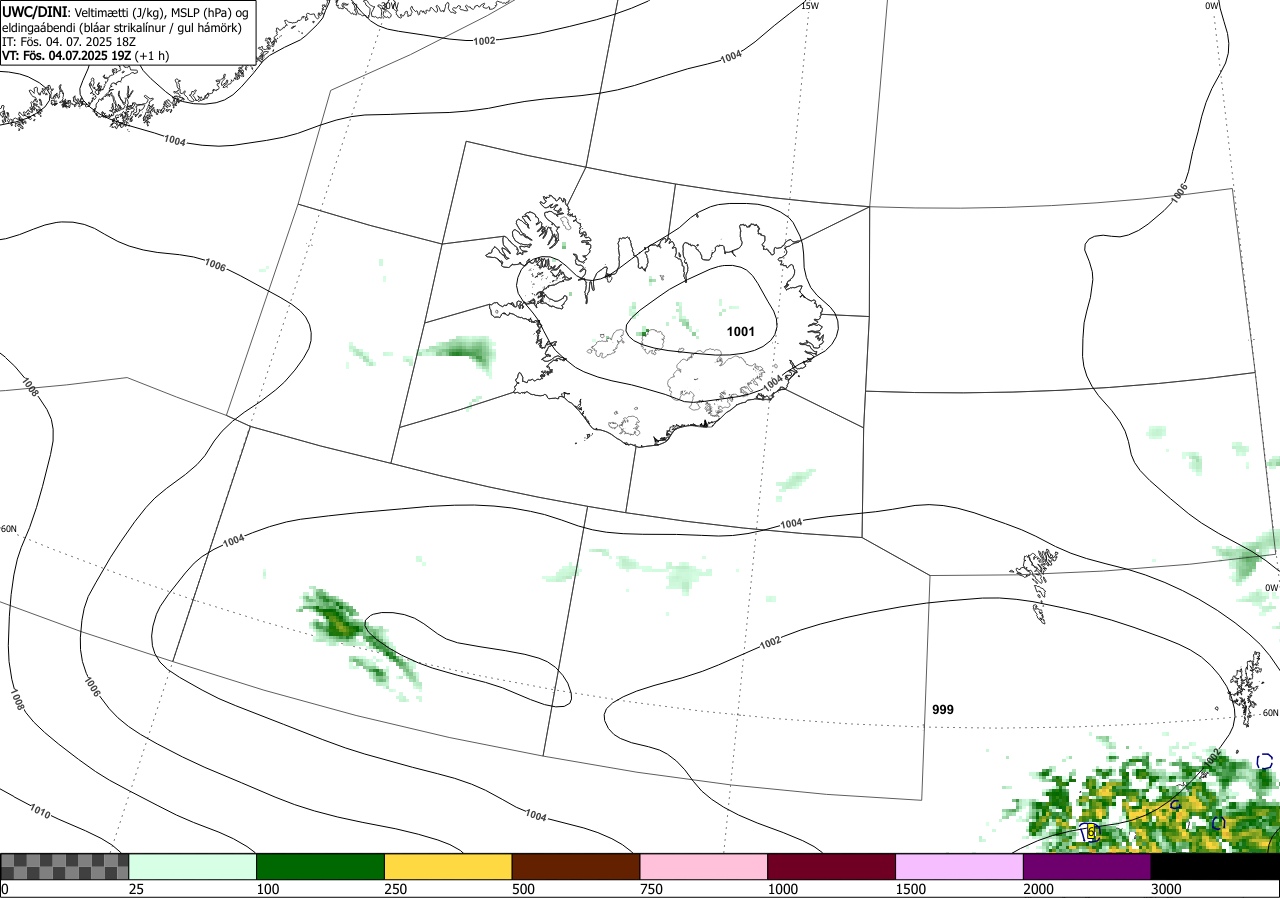Click the legend value 250
This screenshot has width=1280, height=898.
click(395, 889)
